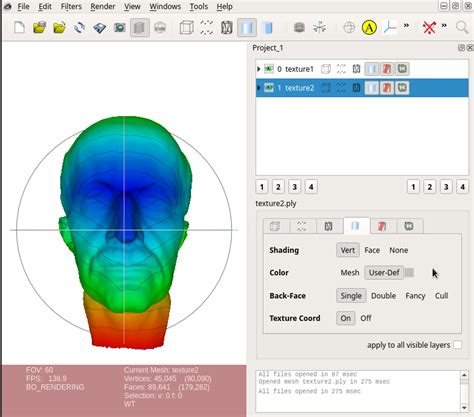Image resolution: width=474 pixels, height=417 pixels.
Task: Check apply to all visible layers
Action: coord(458,345)
